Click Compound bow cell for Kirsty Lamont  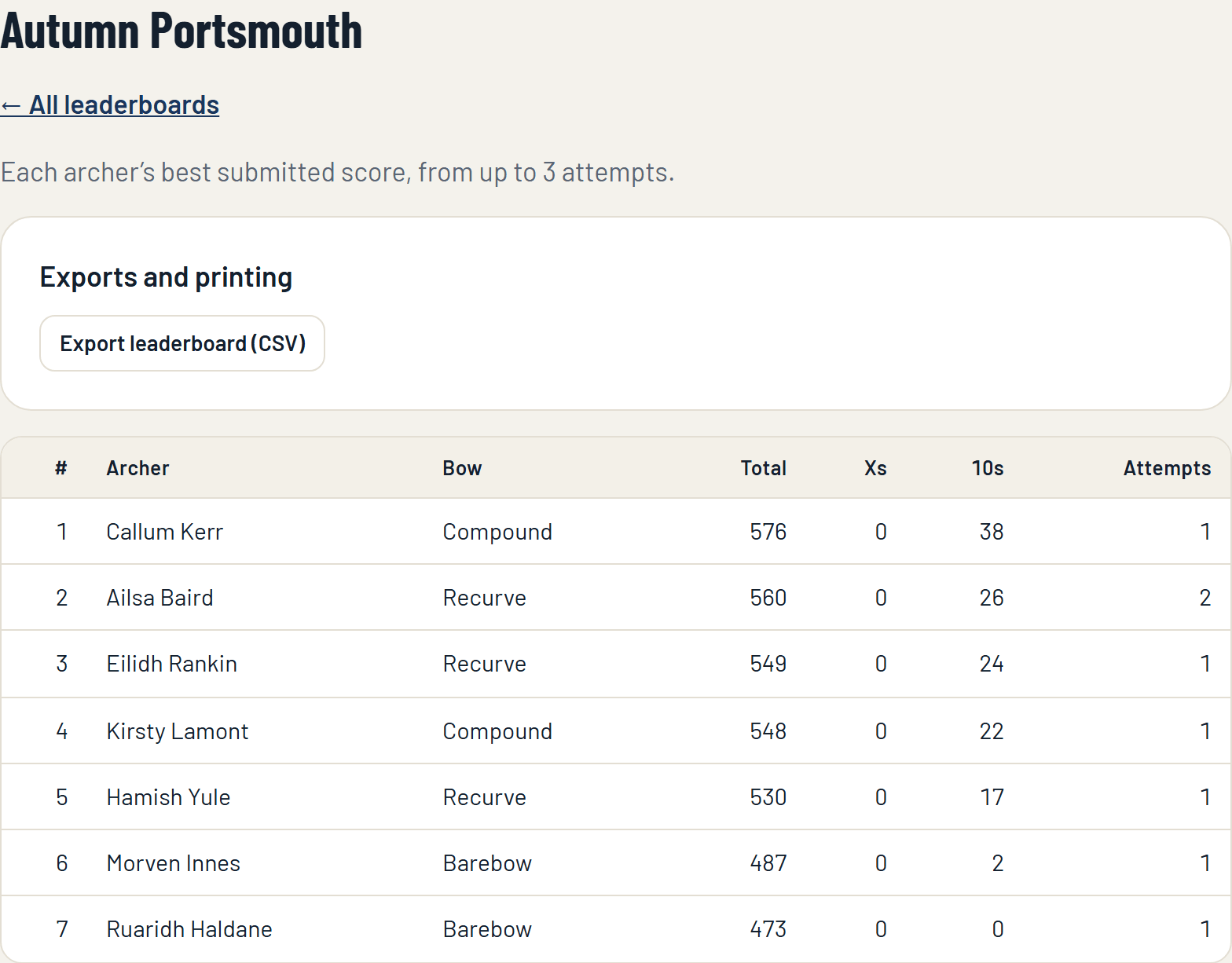(x=497, y=731)
